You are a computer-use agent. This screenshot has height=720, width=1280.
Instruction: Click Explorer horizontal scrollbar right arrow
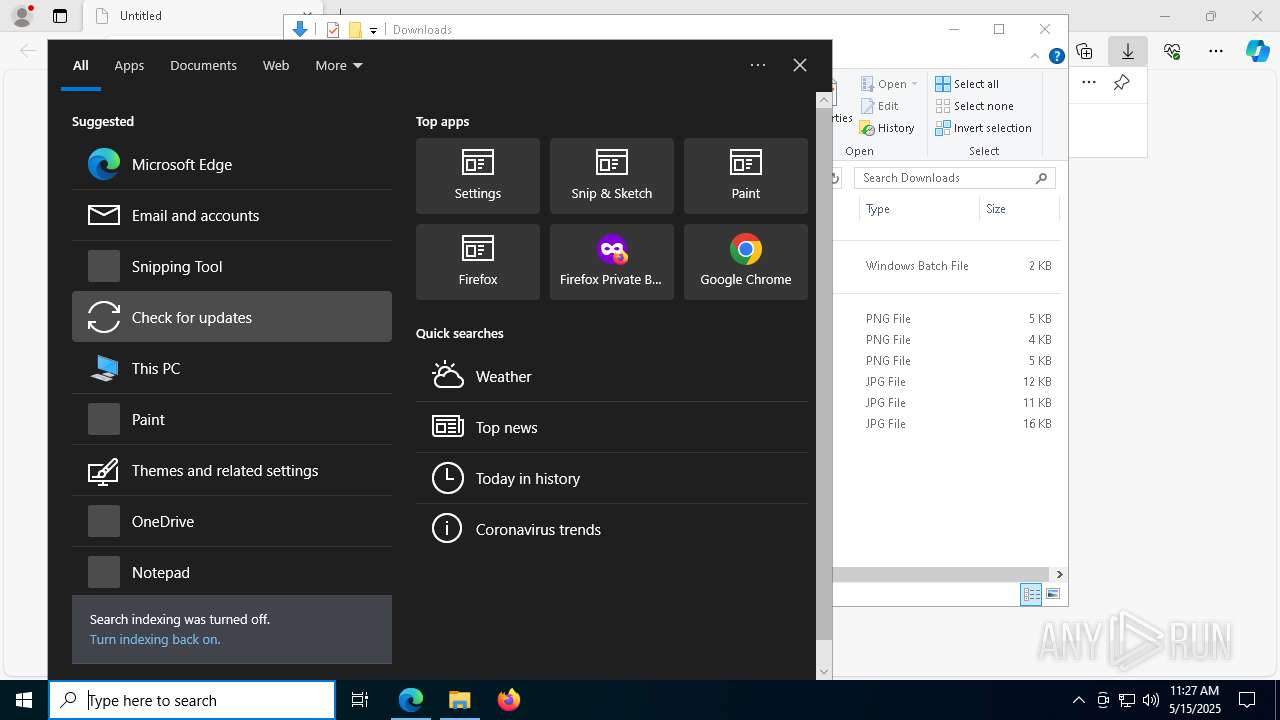click(x=1059, y=574)
